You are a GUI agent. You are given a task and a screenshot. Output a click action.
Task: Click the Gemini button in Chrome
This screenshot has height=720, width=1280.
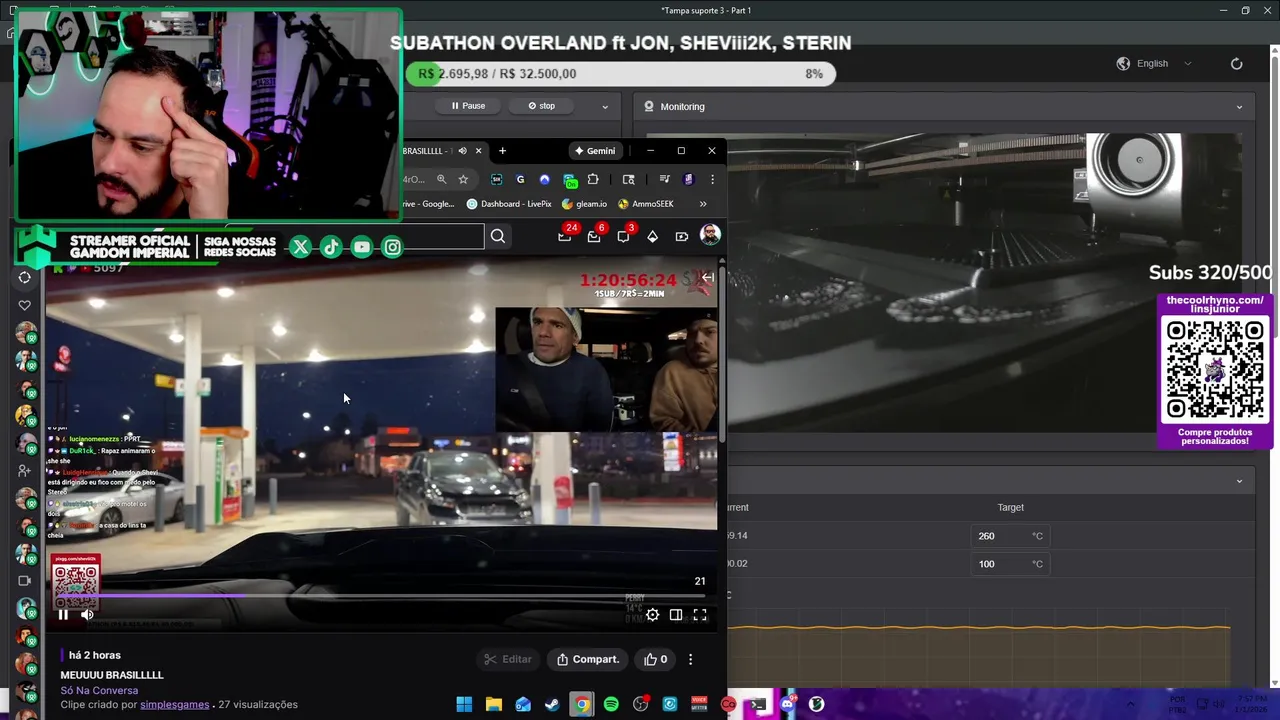(595, 151)
